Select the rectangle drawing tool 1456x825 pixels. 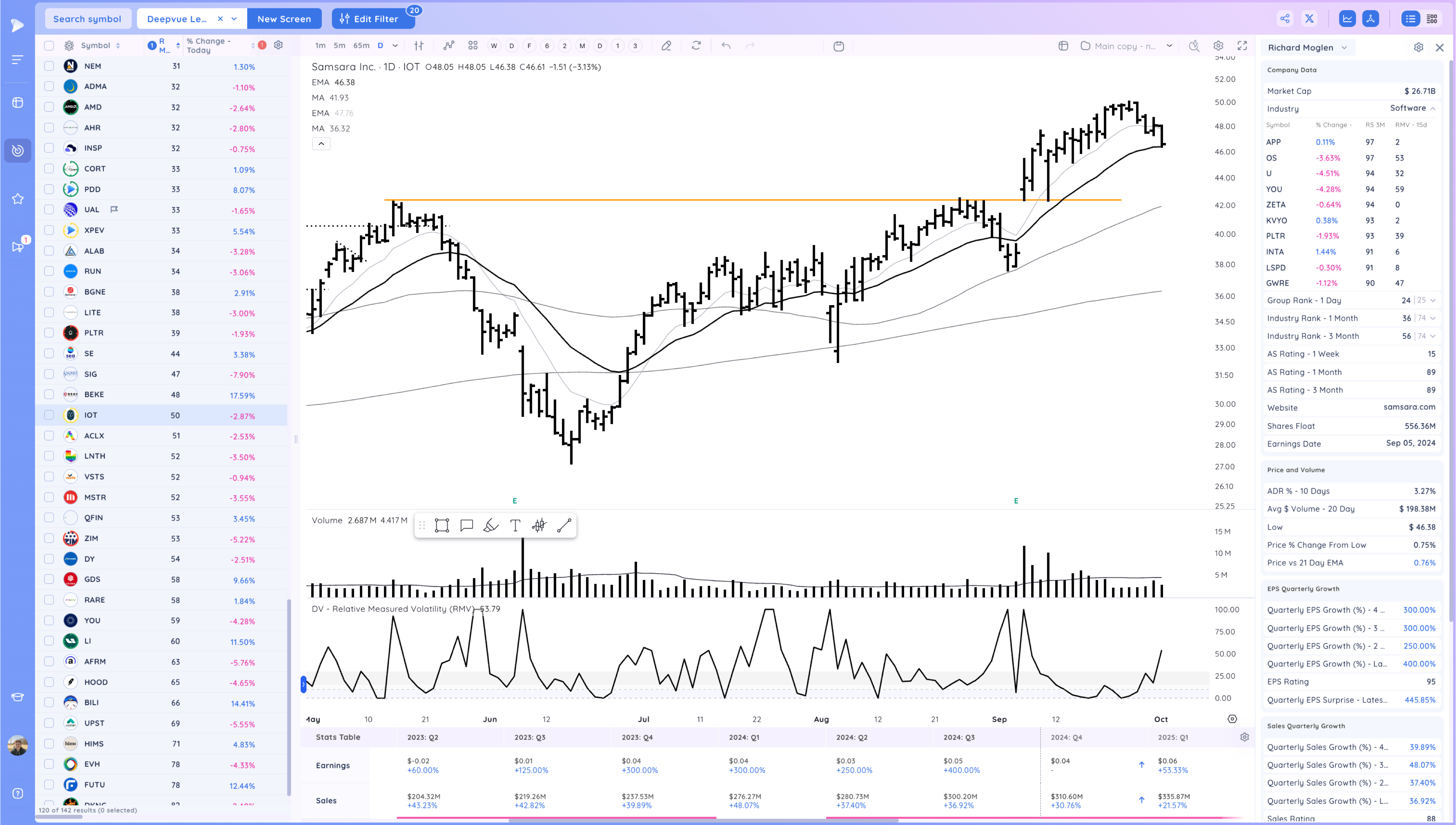tap(442, 525)
